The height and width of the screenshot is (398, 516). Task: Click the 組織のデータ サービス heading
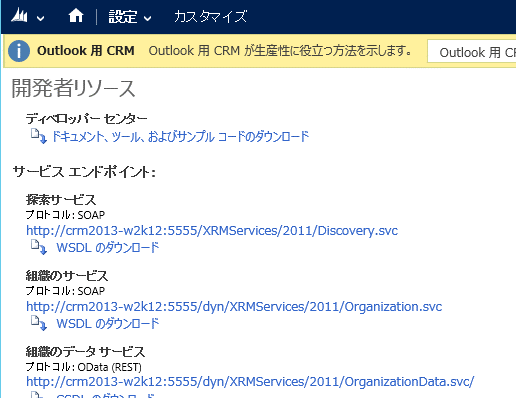coord(85,352)
